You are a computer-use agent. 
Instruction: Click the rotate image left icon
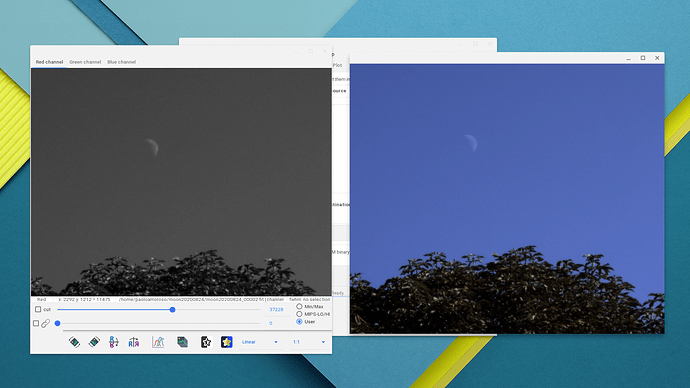pos(74,342)
